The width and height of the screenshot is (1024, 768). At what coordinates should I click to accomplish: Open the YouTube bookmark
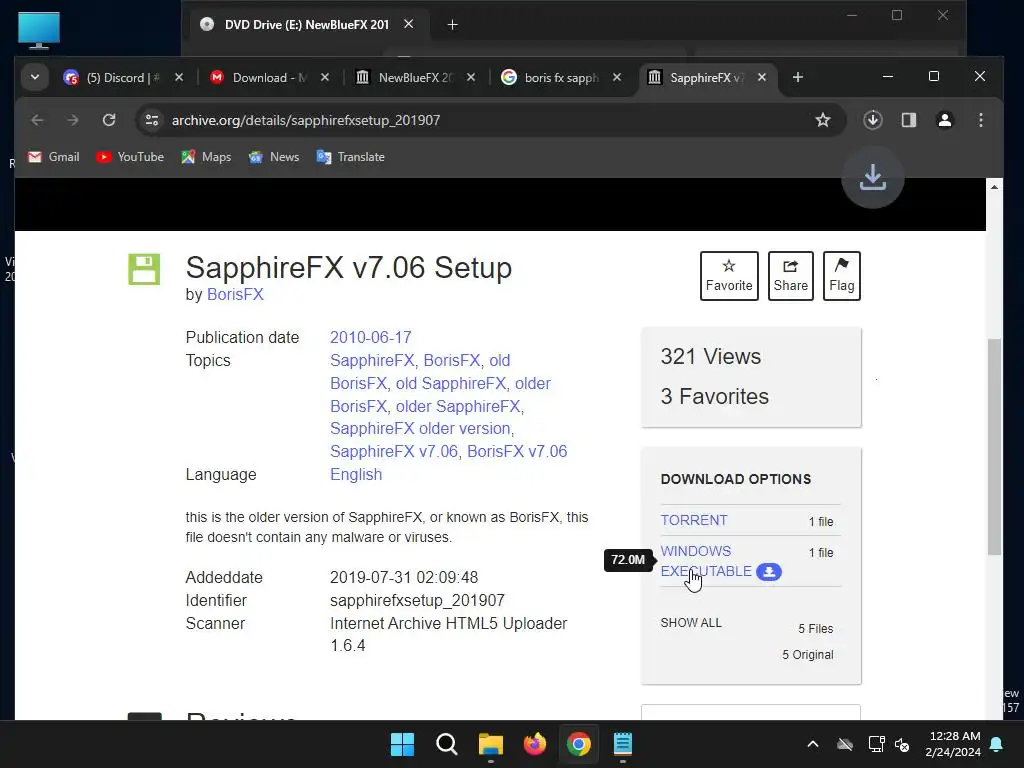point(130,157)
